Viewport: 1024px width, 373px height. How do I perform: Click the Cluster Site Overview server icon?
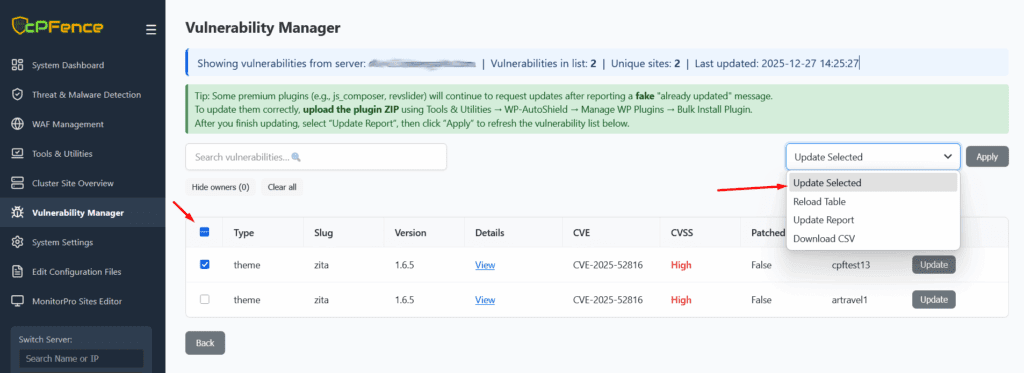[18, 183]
